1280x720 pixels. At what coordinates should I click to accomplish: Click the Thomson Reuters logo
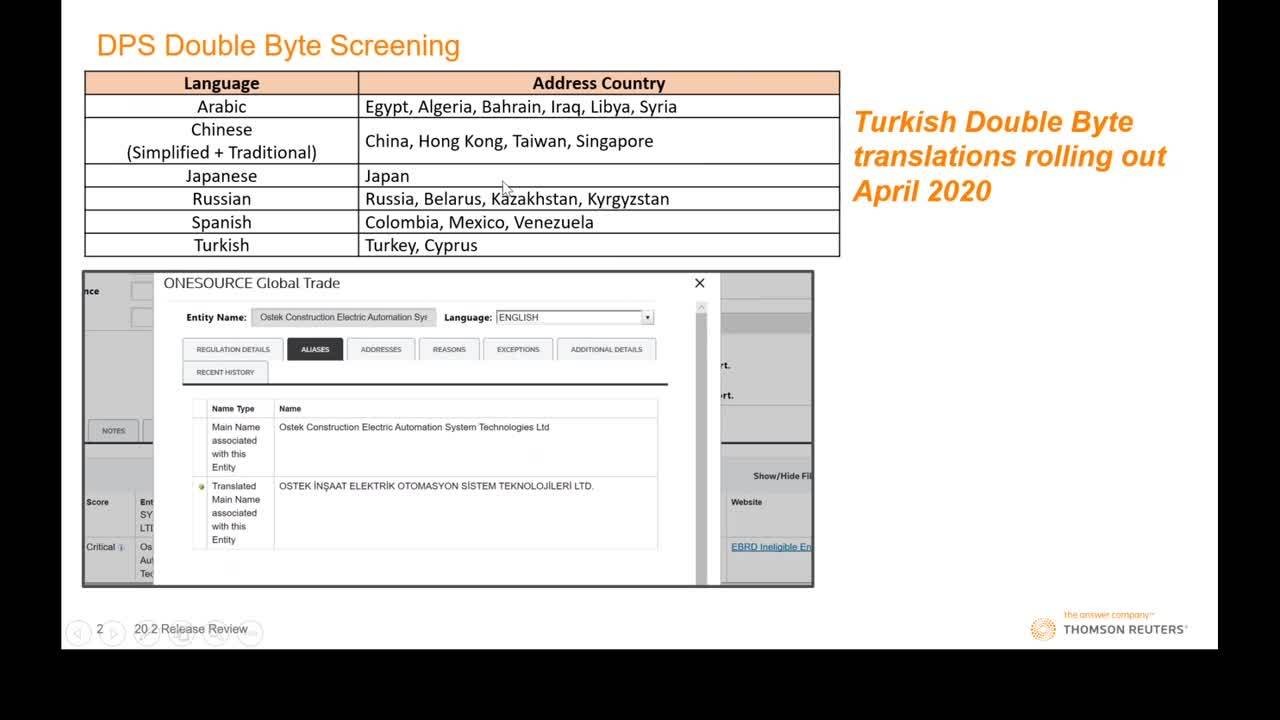pos(1109,627)
